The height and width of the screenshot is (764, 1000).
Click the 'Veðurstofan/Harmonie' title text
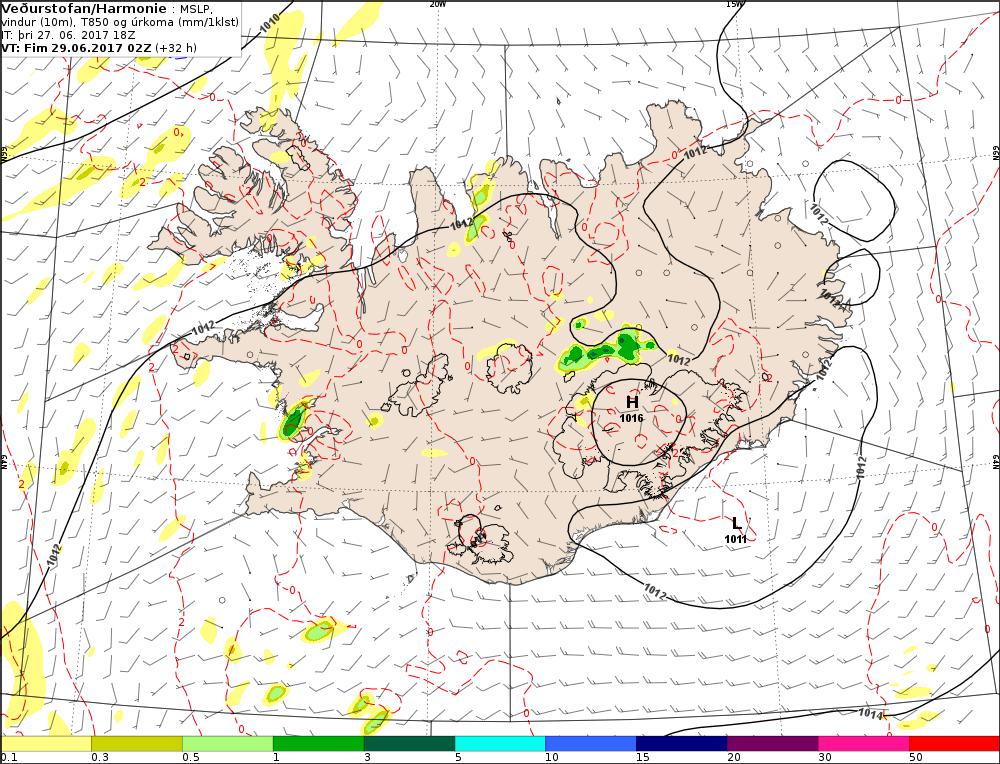coord(84,9)
